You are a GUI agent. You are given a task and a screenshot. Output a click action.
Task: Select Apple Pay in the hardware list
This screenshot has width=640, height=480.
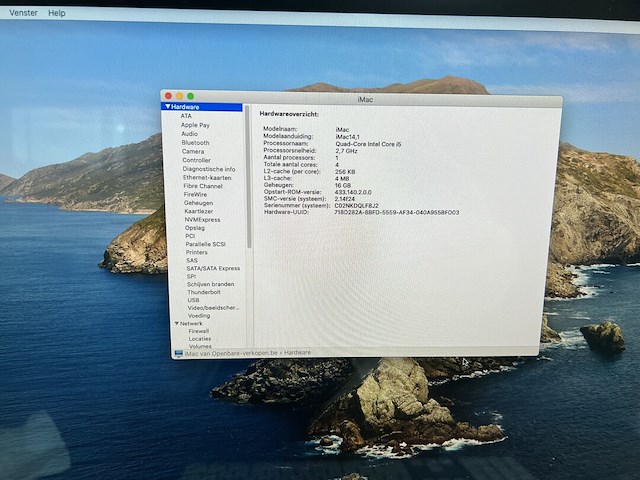coord(195,125)
